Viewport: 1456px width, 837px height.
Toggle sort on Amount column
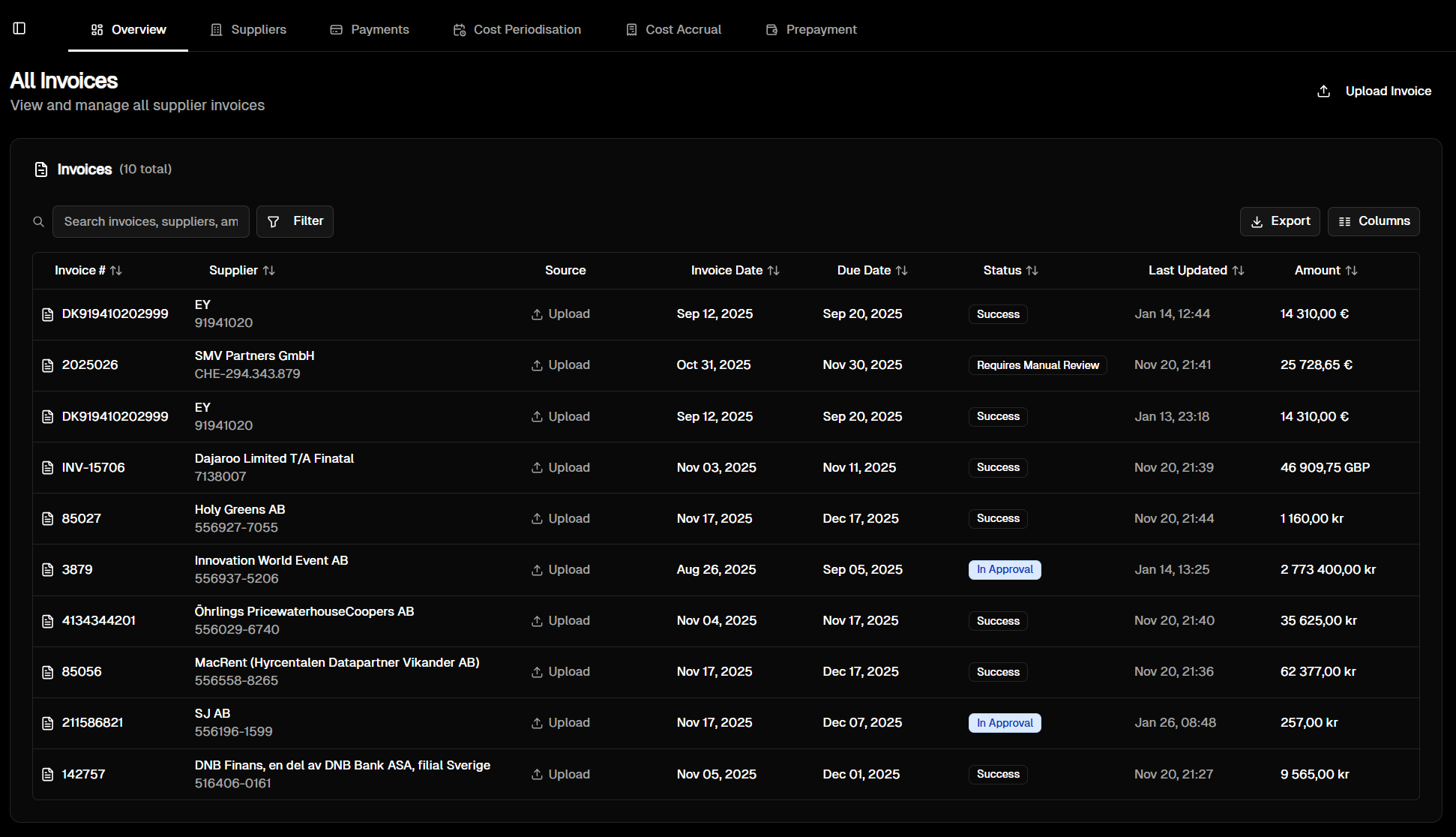point(1351,271)
